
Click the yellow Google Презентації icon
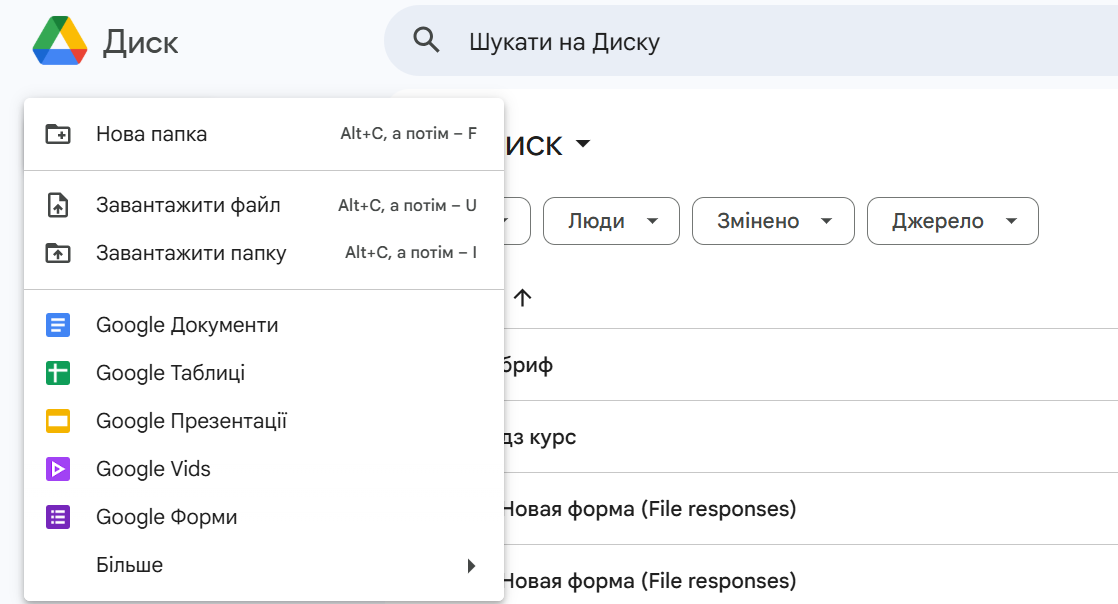58,422
